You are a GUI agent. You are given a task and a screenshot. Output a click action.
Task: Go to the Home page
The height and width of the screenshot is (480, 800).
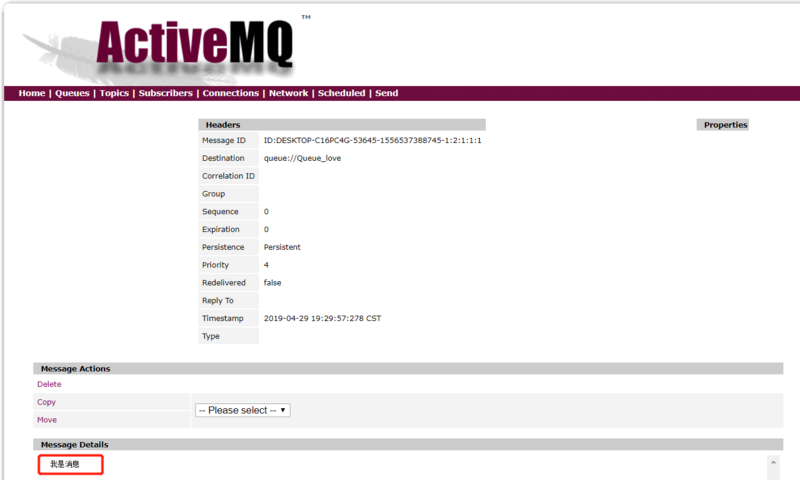(x=32, y=93)
